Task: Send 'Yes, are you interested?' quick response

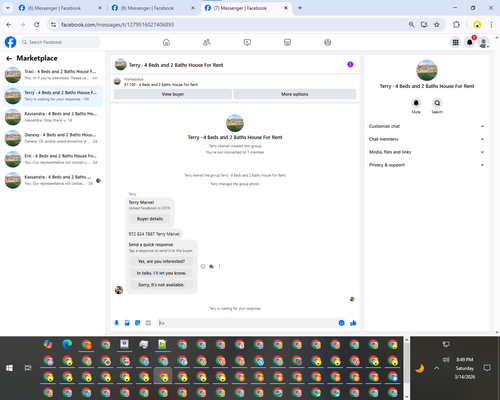Action: click(161, 261)
